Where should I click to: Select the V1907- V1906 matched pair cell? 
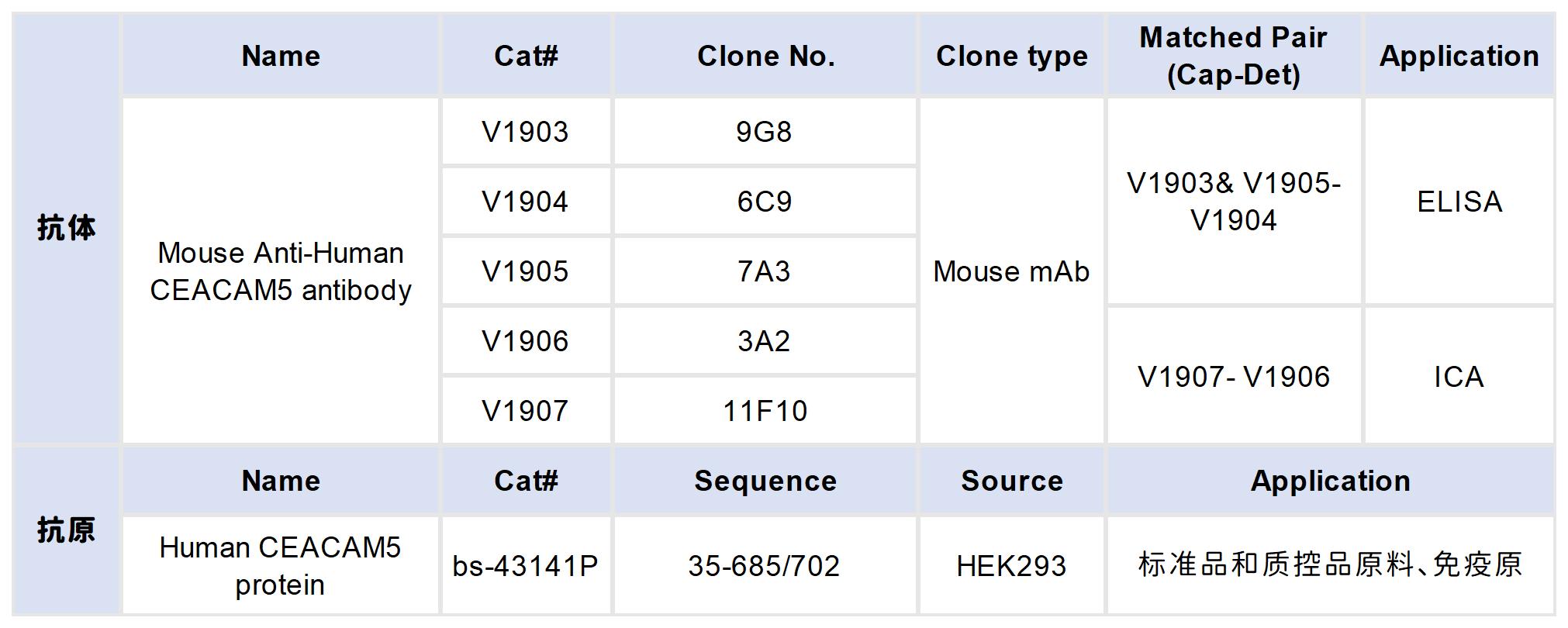point(1233,377)
